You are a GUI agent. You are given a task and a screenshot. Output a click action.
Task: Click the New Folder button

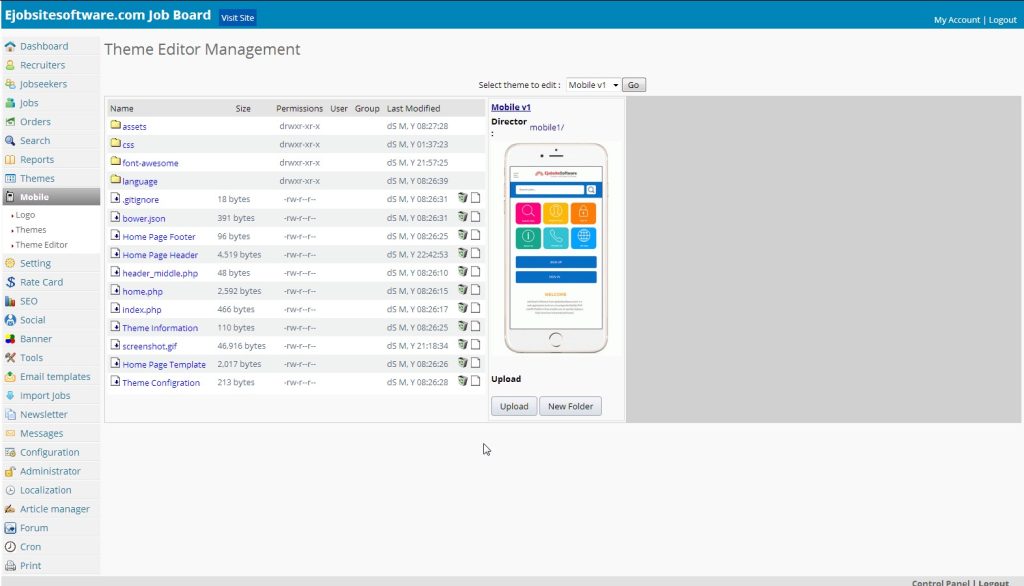(570, 406)
